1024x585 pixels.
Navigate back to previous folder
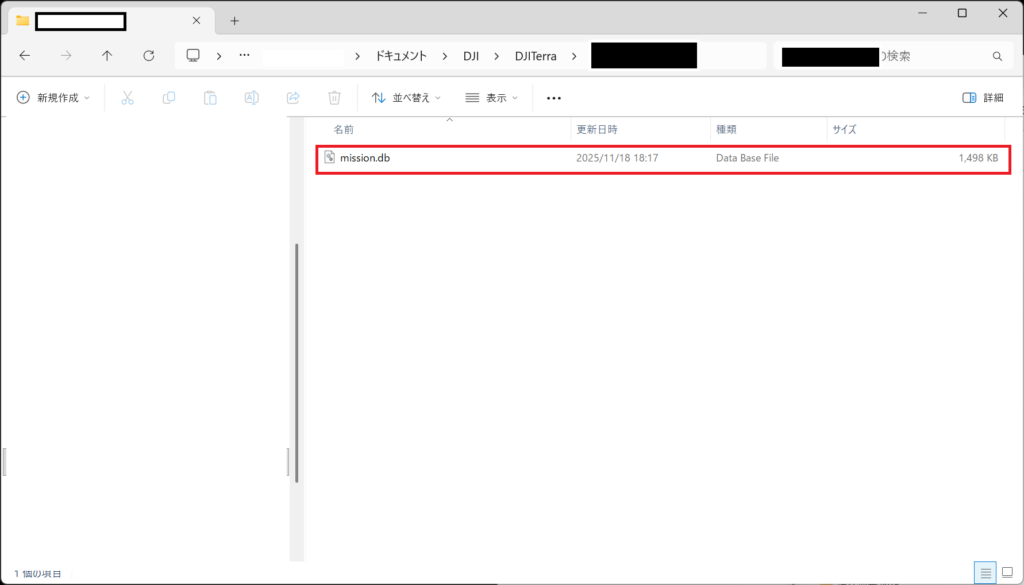25,56
